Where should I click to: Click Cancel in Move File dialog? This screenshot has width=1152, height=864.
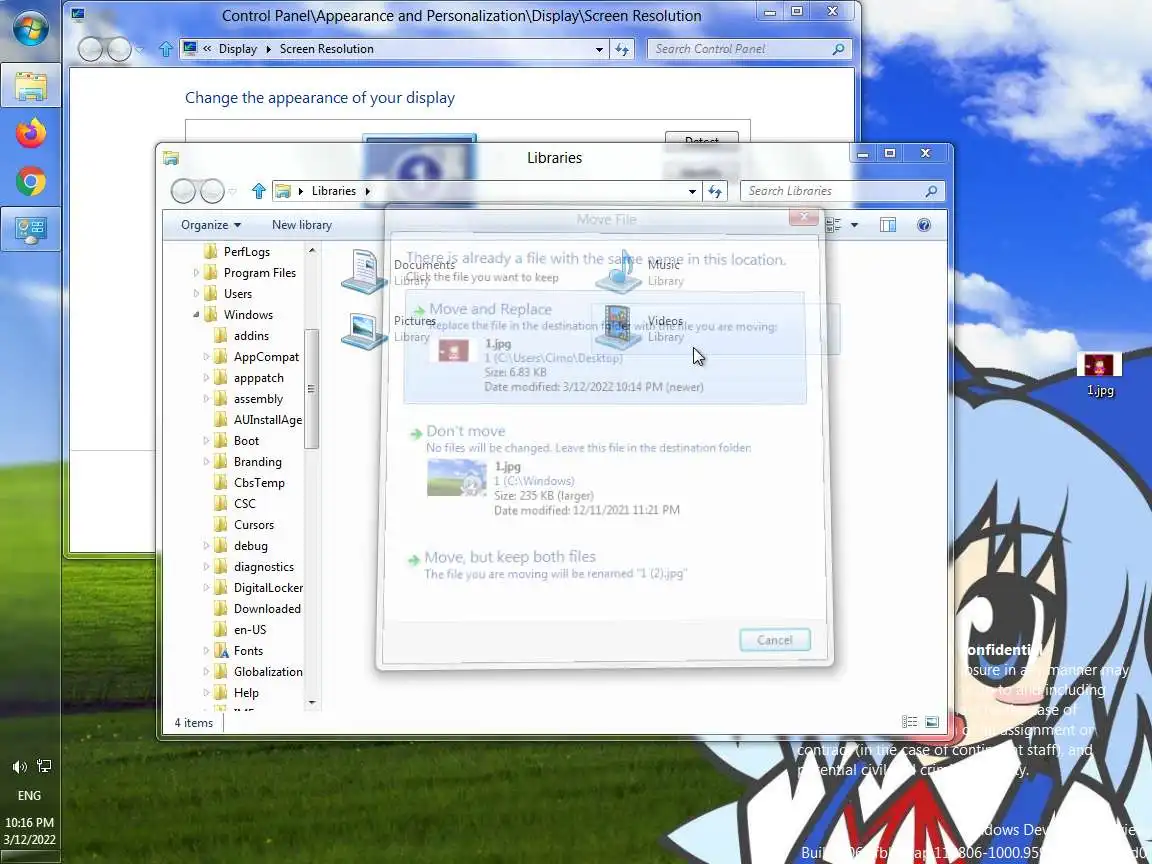pyautogui.click(x=774, y=640)
